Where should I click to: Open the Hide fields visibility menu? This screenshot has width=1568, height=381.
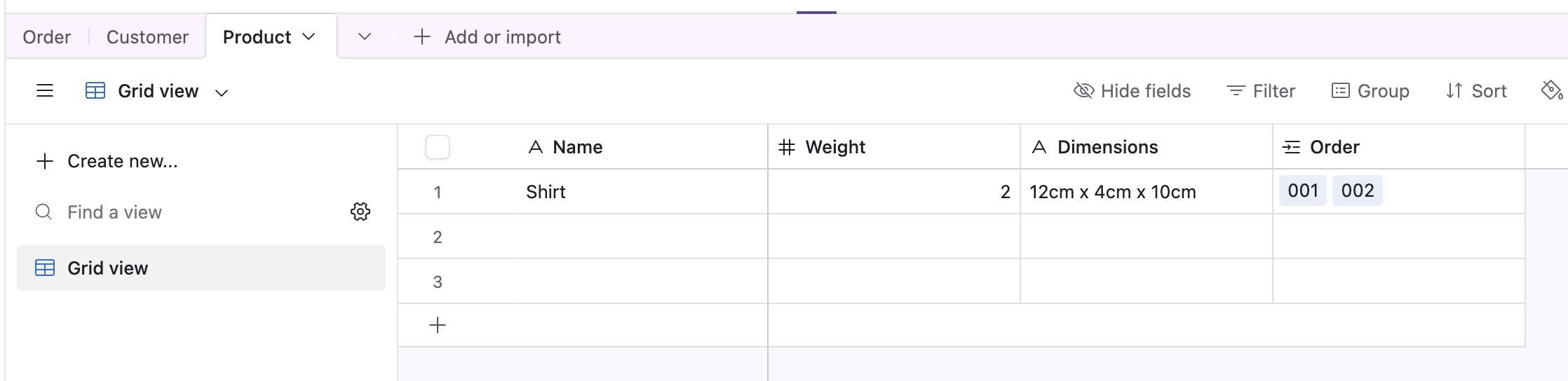[x=1132, y=91]
